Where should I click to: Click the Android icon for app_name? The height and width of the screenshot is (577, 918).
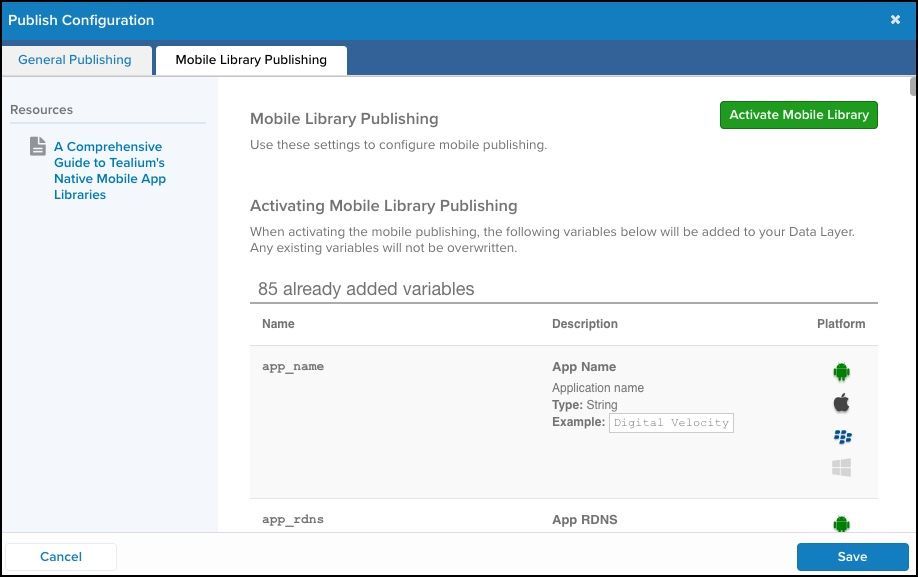tap(841, 372)
